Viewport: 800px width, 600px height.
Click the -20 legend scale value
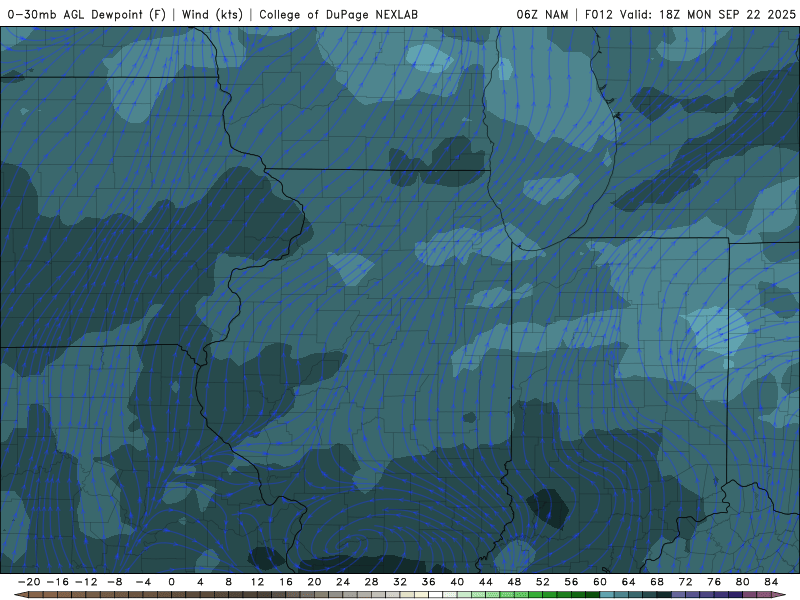coord(29,582)
